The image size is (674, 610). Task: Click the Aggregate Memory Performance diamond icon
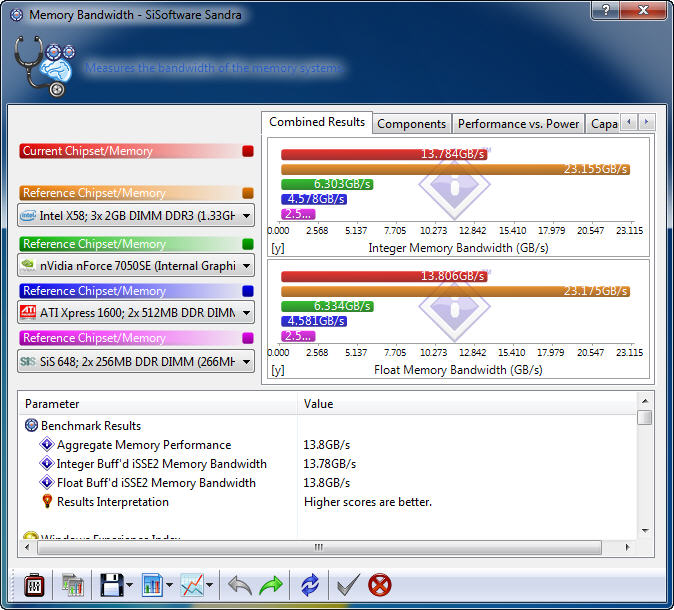click(x=46, y=444)
